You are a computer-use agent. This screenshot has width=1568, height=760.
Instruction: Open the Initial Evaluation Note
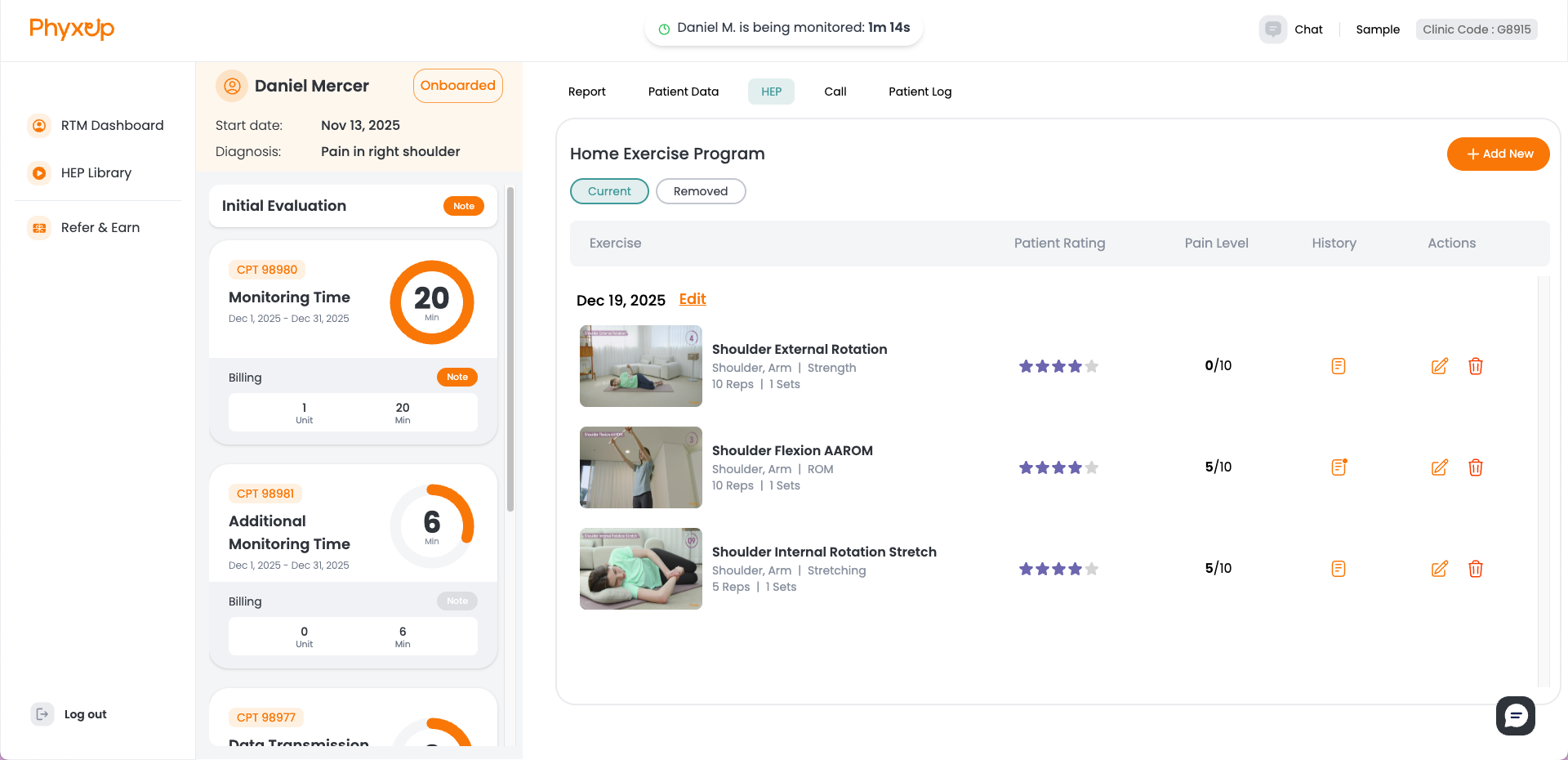[463, 206]
